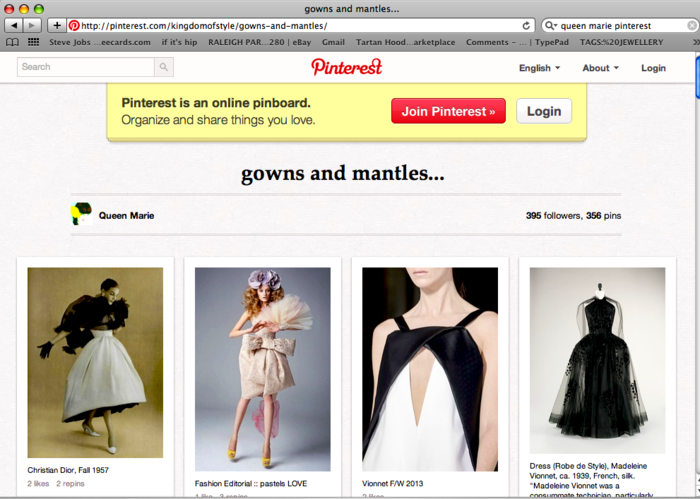Click the 'Dress (Robe de Style), Madeleine' caption
The image size is (700, 499).
pyautogui.click(x=588, y=466)
